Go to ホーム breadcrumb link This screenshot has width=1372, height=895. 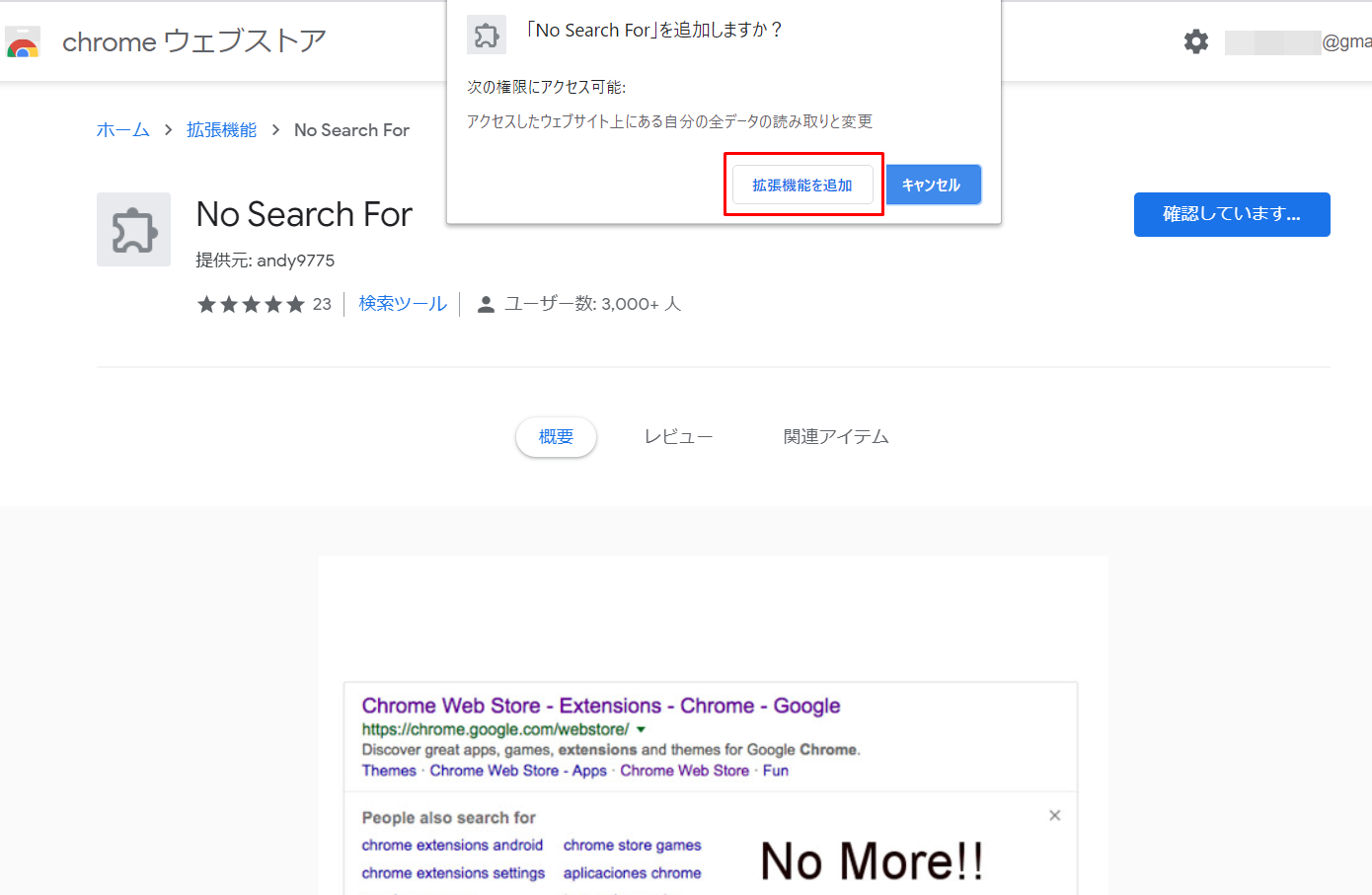pos(122,129)
